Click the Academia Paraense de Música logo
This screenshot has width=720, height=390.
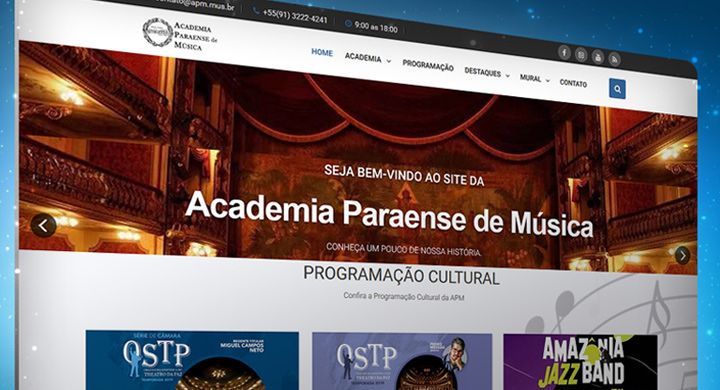(x=180, y=34)
